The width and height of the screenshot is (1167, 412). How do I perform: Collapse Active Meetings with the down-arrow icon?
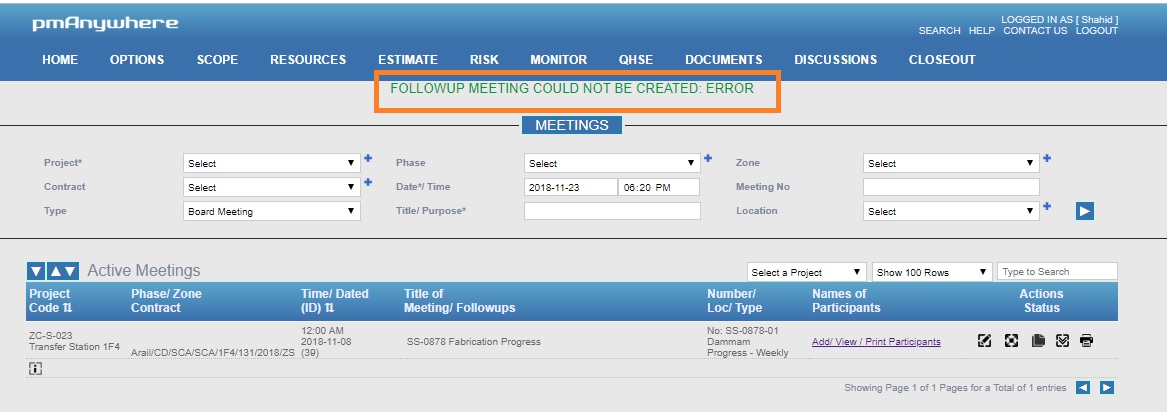36,271
